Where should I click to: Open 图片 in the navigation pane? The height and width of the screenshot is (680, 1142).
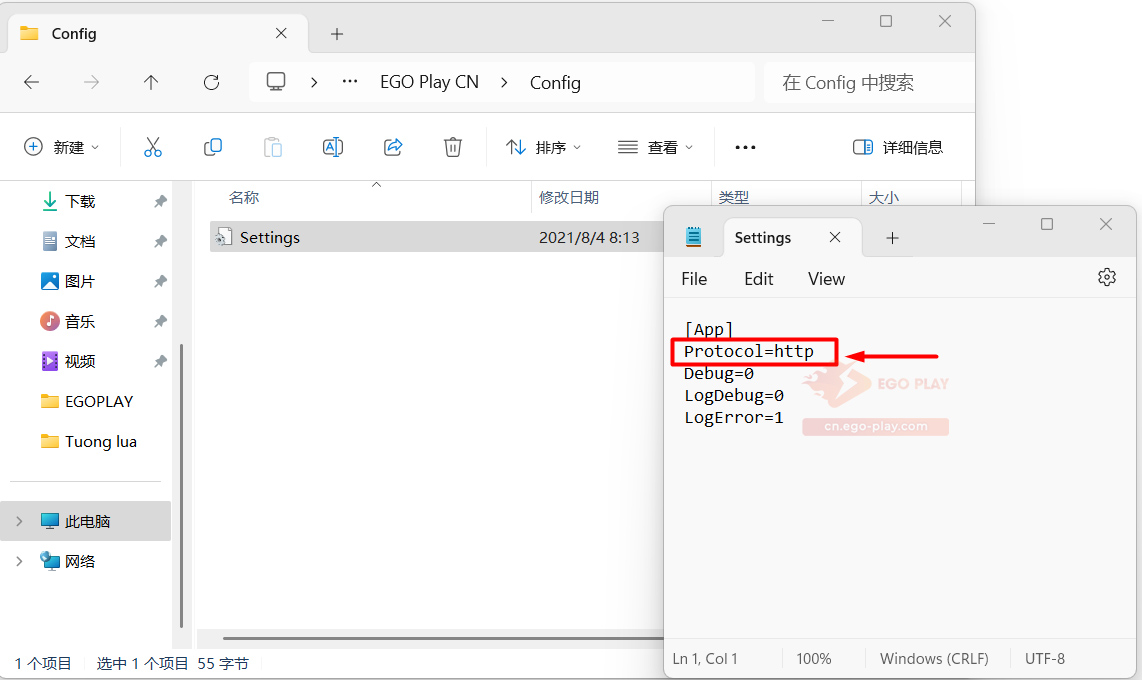tap(80, 281)
